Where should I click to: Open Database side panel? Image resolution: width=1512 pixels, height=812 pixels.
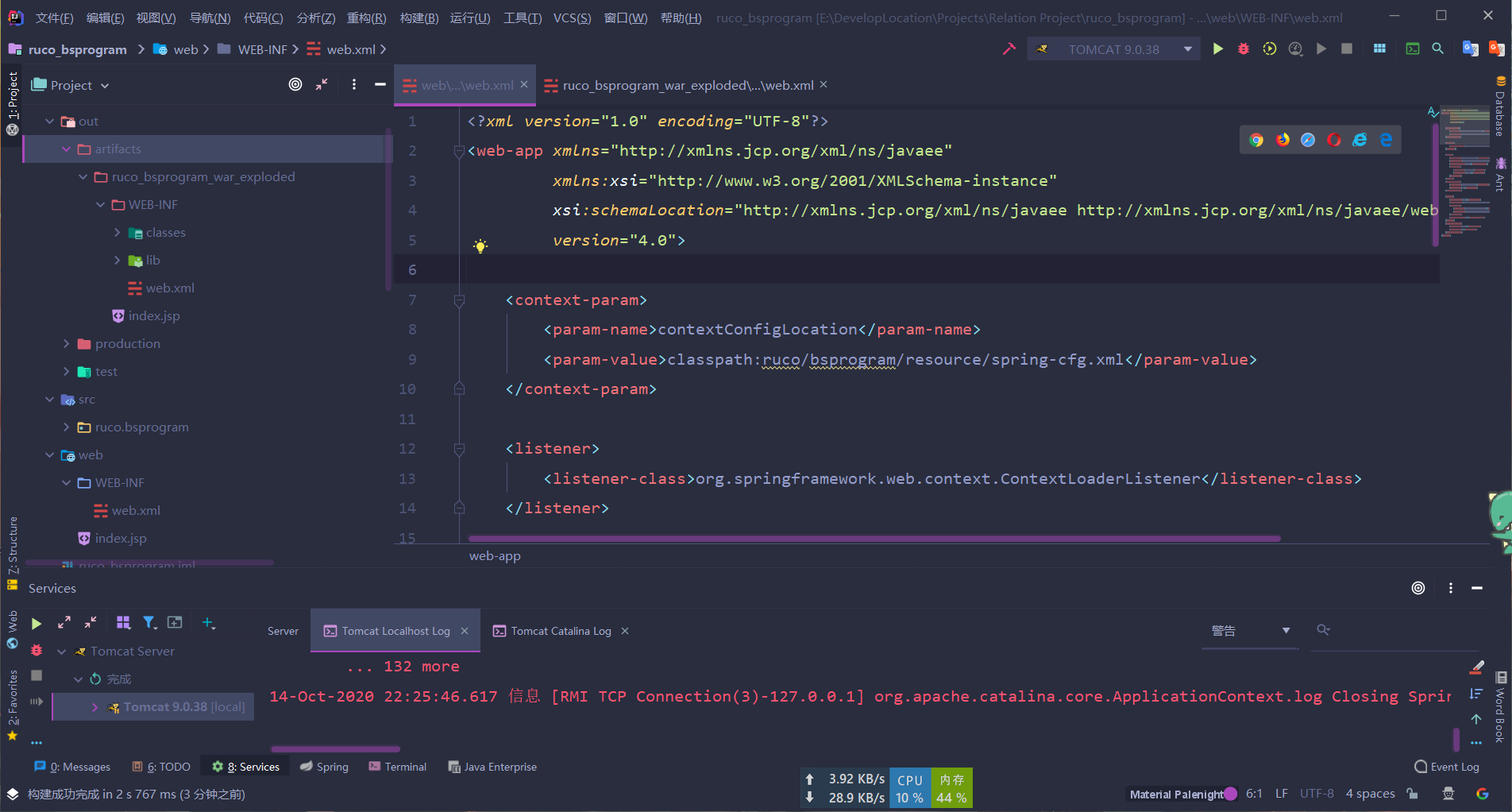coord(1500,107)
